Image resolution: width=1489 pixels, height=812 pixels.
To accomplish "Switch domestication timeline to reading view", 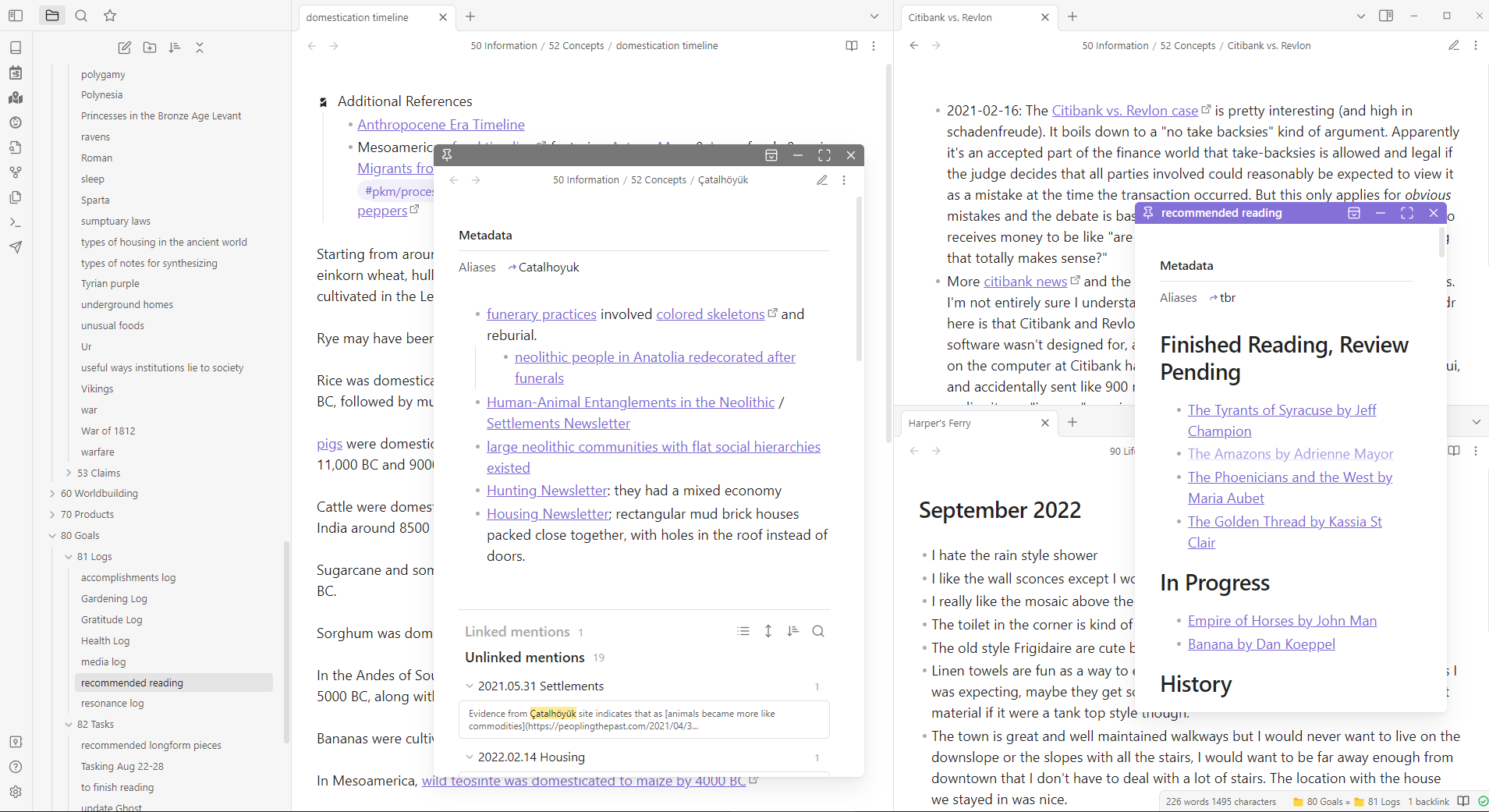I will click(852, 46).
